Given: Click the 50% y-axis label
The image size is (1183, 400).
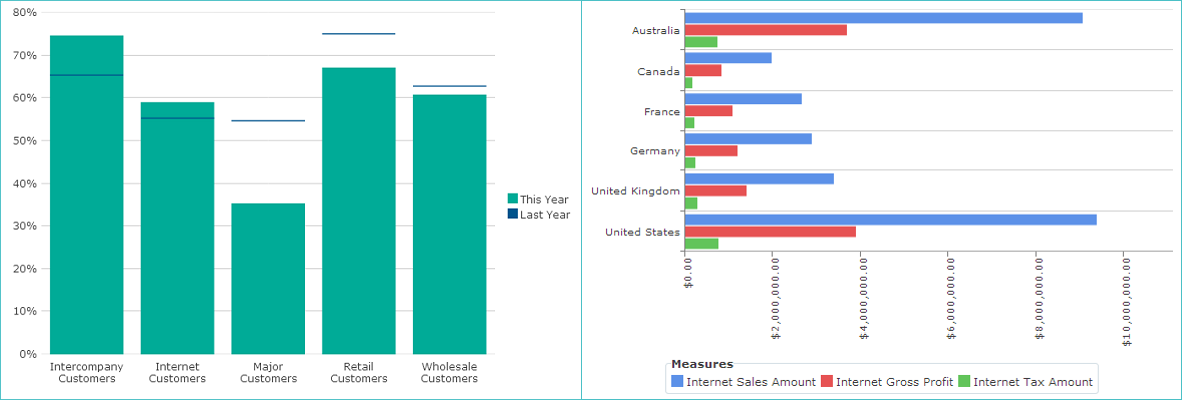Looking at the screenshot, I should [25, 140].
